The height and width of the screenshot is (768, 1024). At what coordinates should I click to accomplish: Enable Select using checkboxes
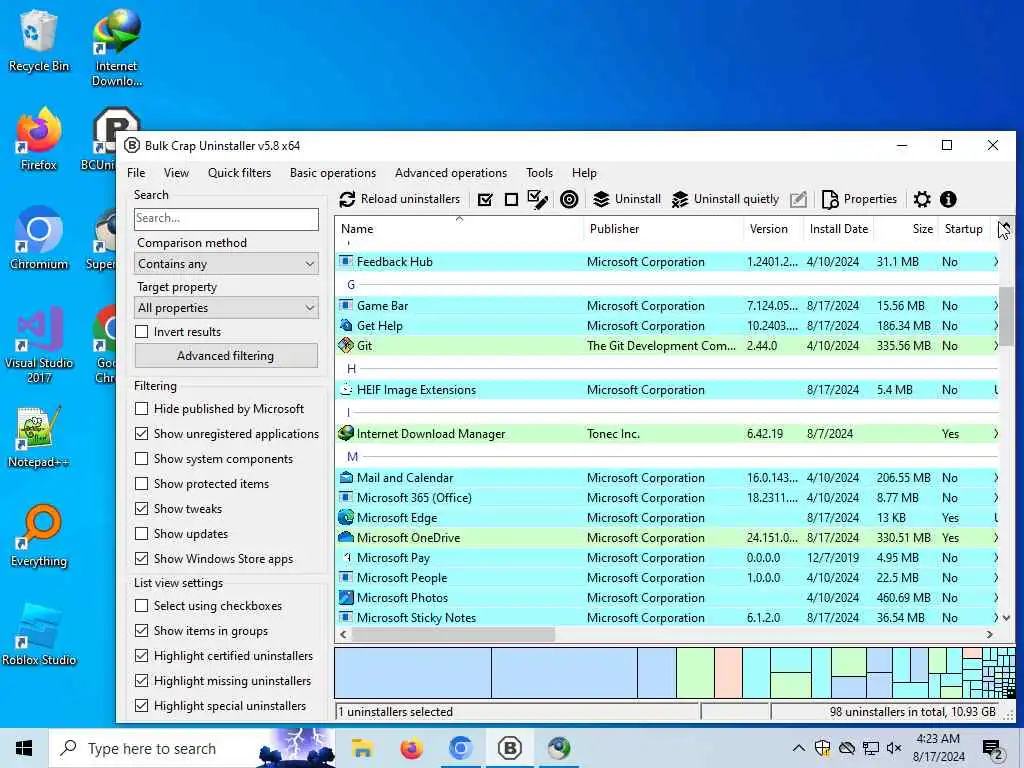[x=141, y=605]
